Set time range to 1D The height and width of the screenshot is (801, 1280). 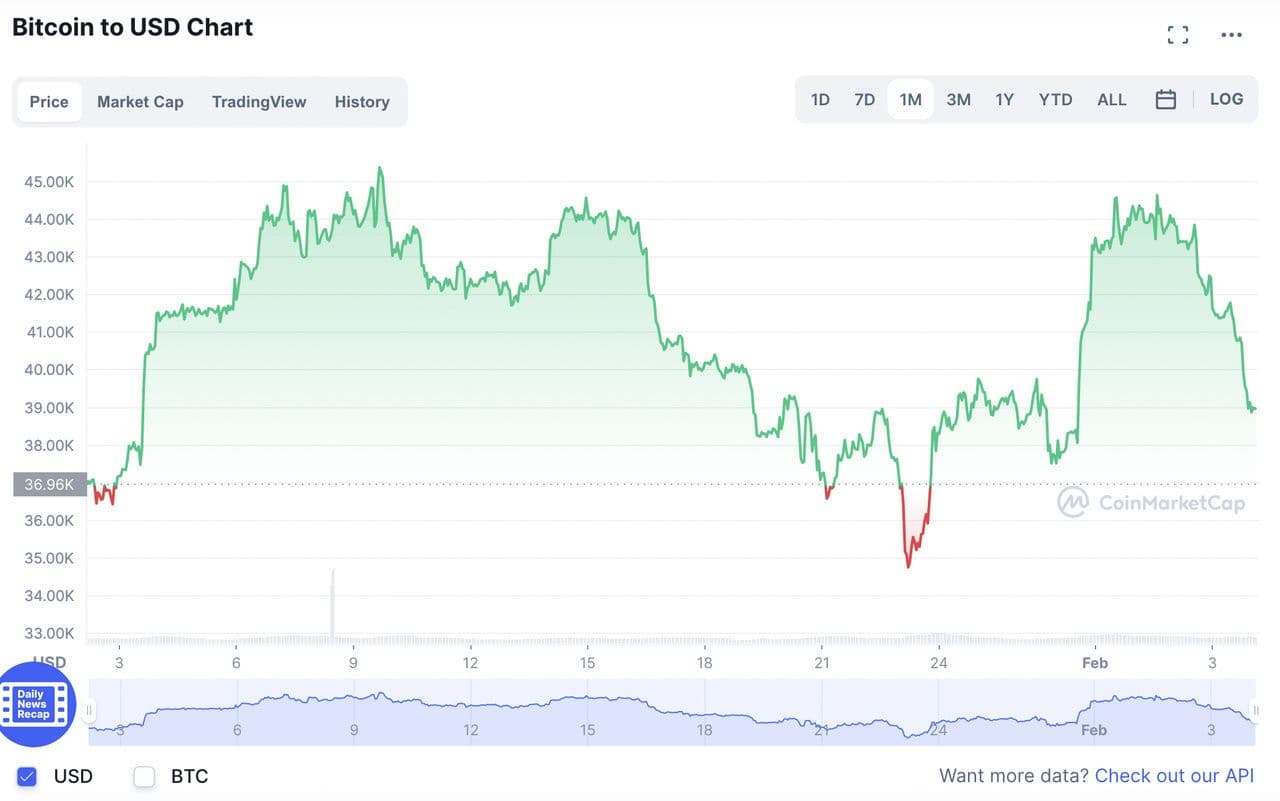tap(820, 100)
